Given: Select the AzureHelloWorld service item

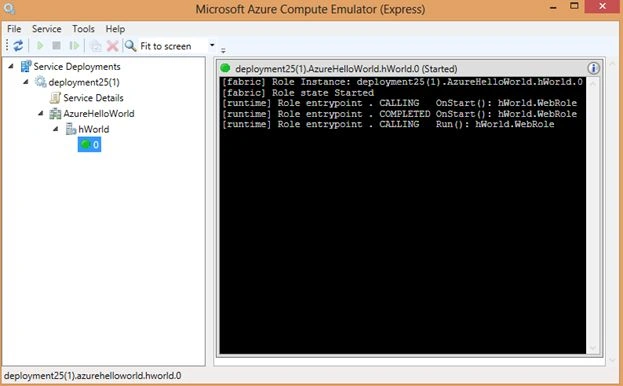Looking at the screenshot, I should 99,114.
